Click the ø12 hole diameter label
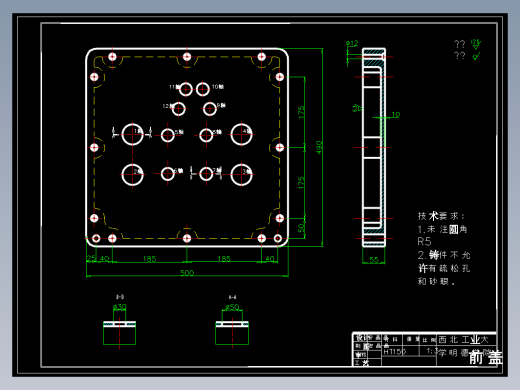This screenshot has height=390, width=520. [352, 43]
